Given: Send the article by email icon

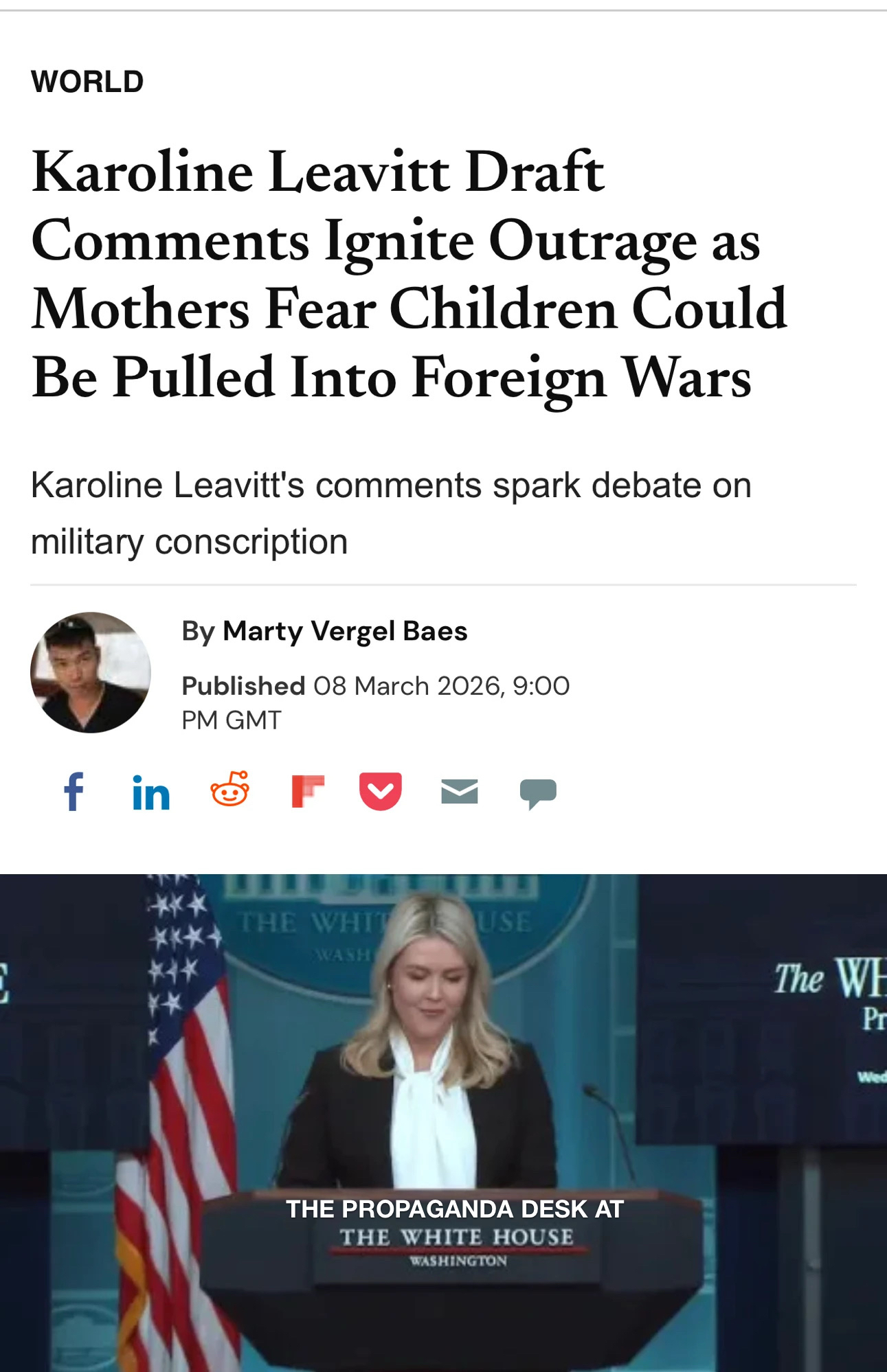Looking at the screenshot, I should point(459,792).
